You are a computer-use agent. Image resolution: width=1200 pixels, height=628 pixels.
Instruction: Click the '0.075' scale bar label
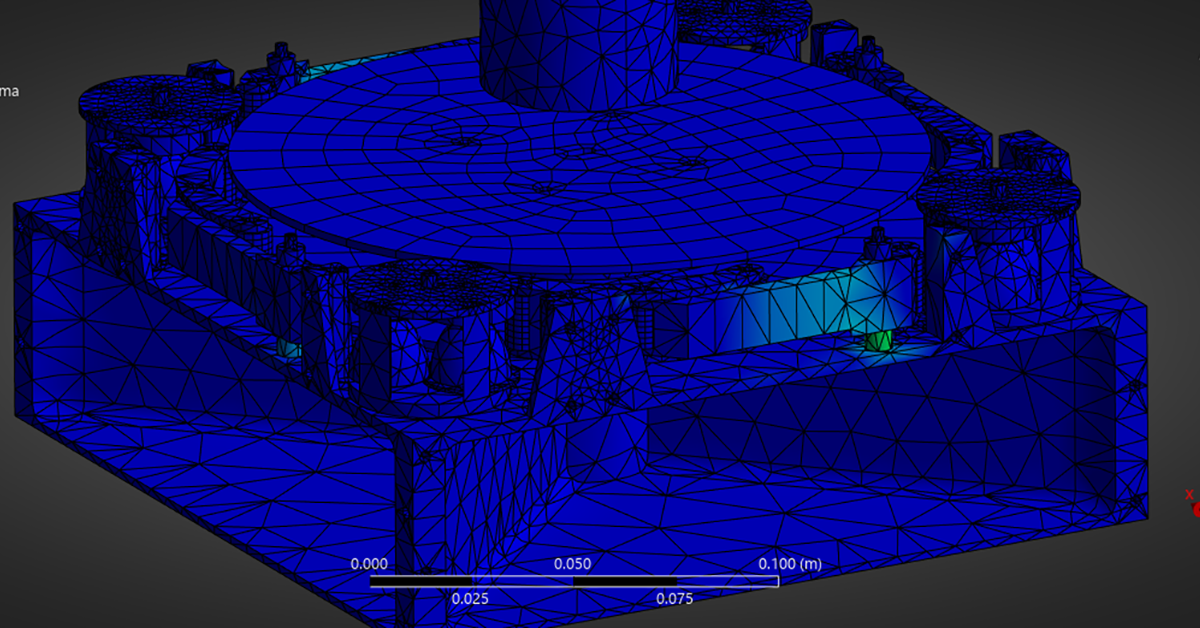(674, 600)
